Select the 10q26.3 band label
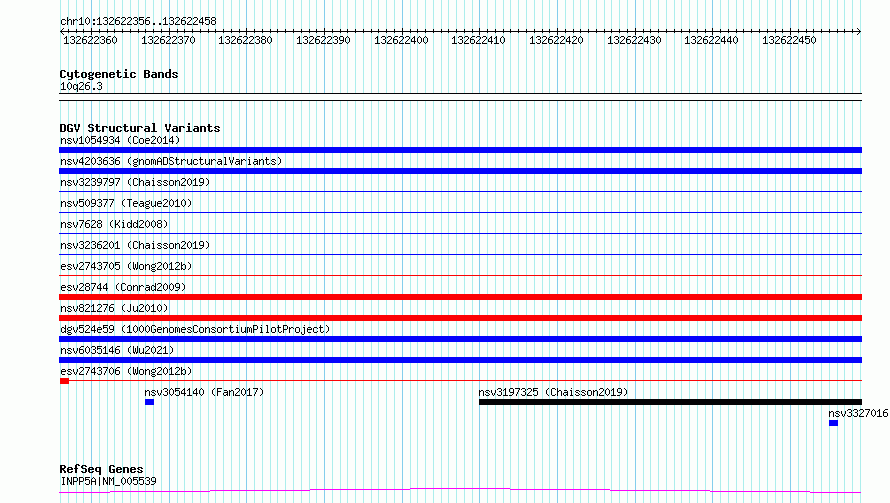This screenshot has width=890, height=503. (81, 86)
